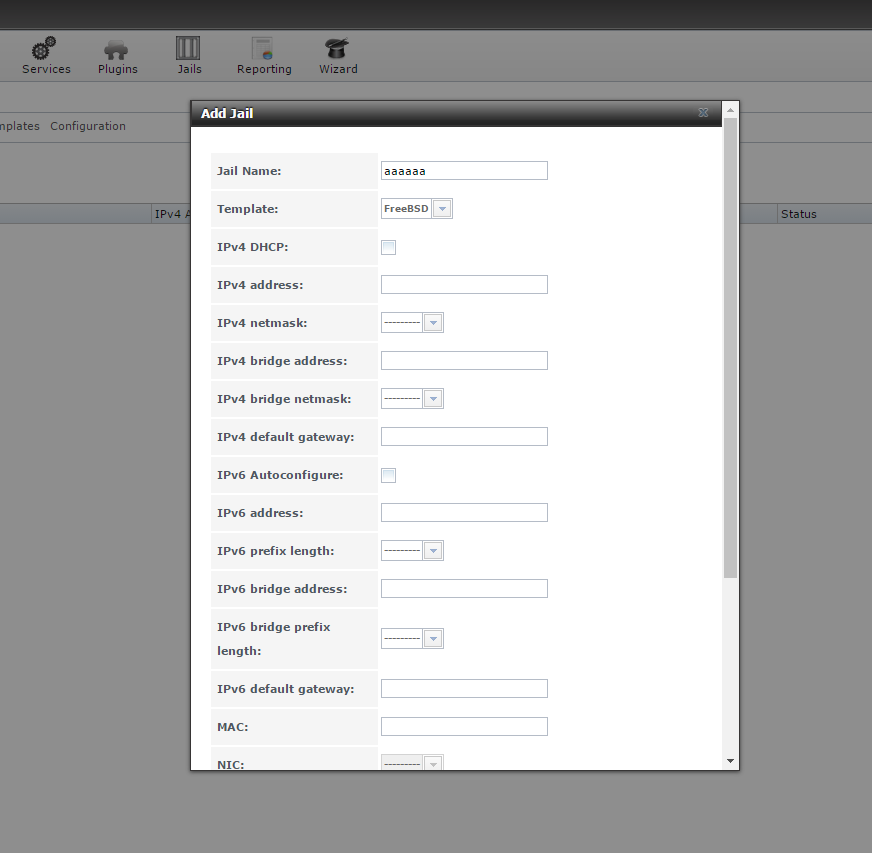Click the IPv6 default gateway field

[x=464, y=689]
